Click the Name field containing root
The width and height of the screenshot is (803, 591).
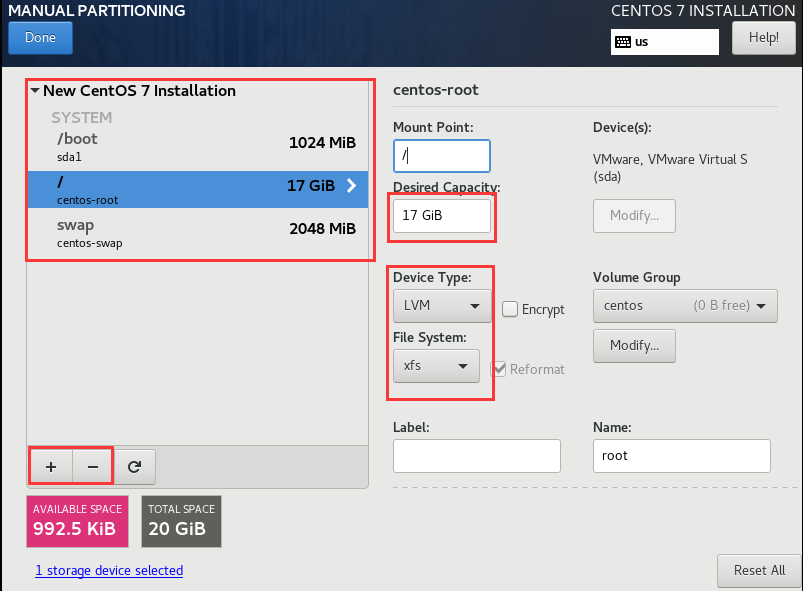click(682, 456)
